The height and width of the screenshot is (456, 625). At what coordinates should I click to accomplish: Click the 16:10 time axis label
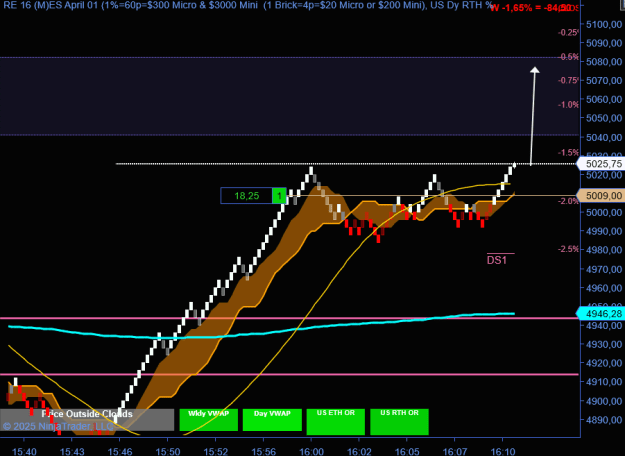pos(503,451)
